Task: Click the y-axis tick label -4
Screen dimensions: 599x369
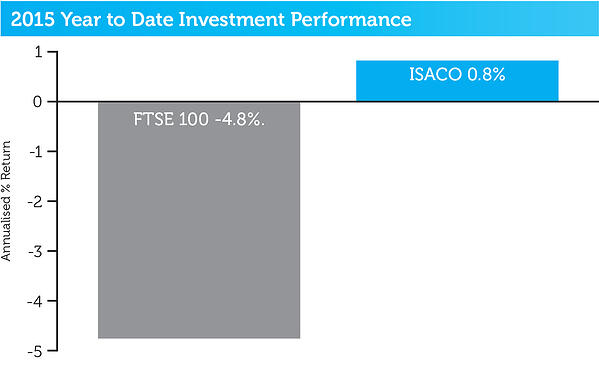Action: [x=35, y=301]
